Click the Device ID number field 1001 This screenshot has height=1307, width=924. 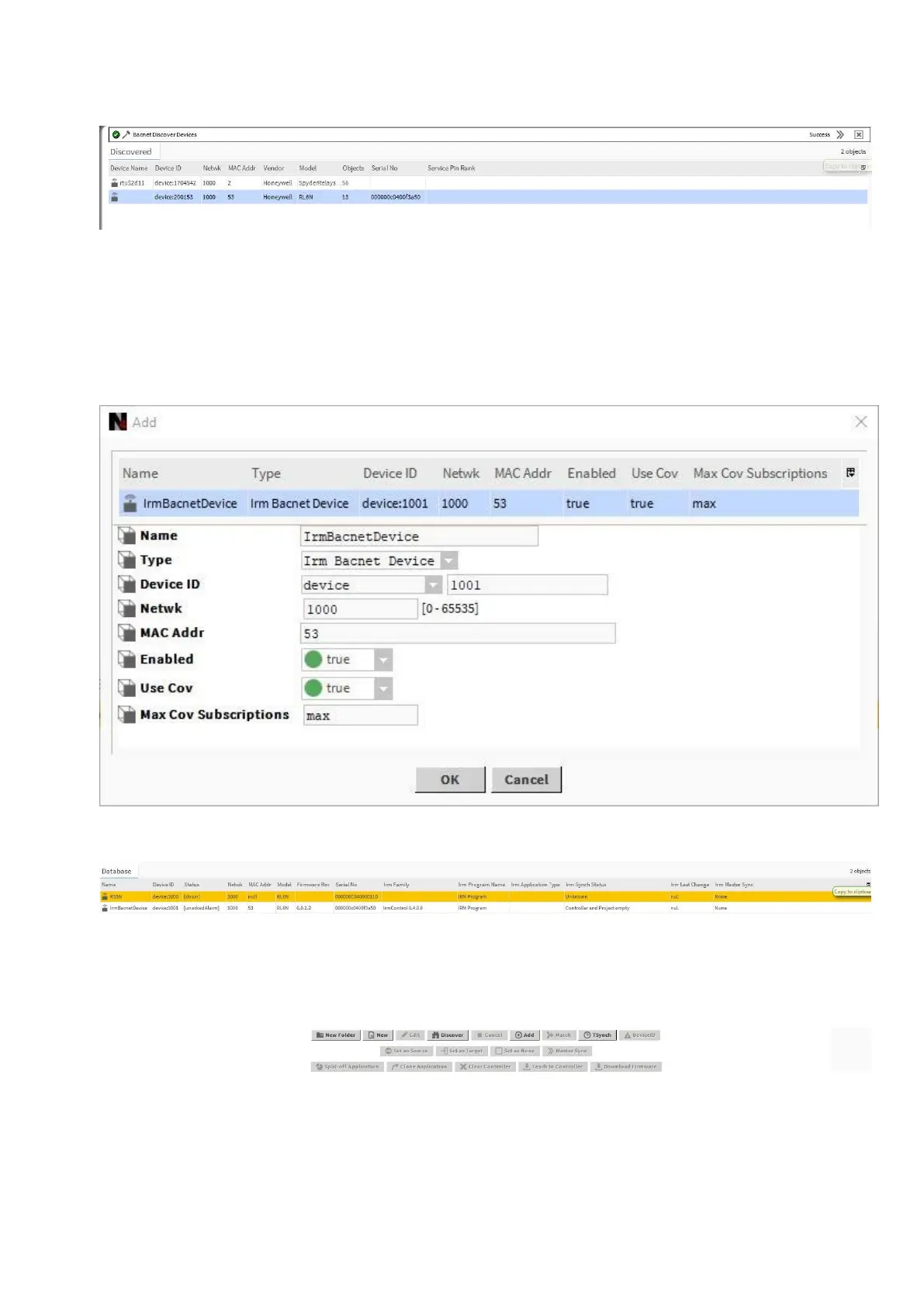tap(527, 584)
